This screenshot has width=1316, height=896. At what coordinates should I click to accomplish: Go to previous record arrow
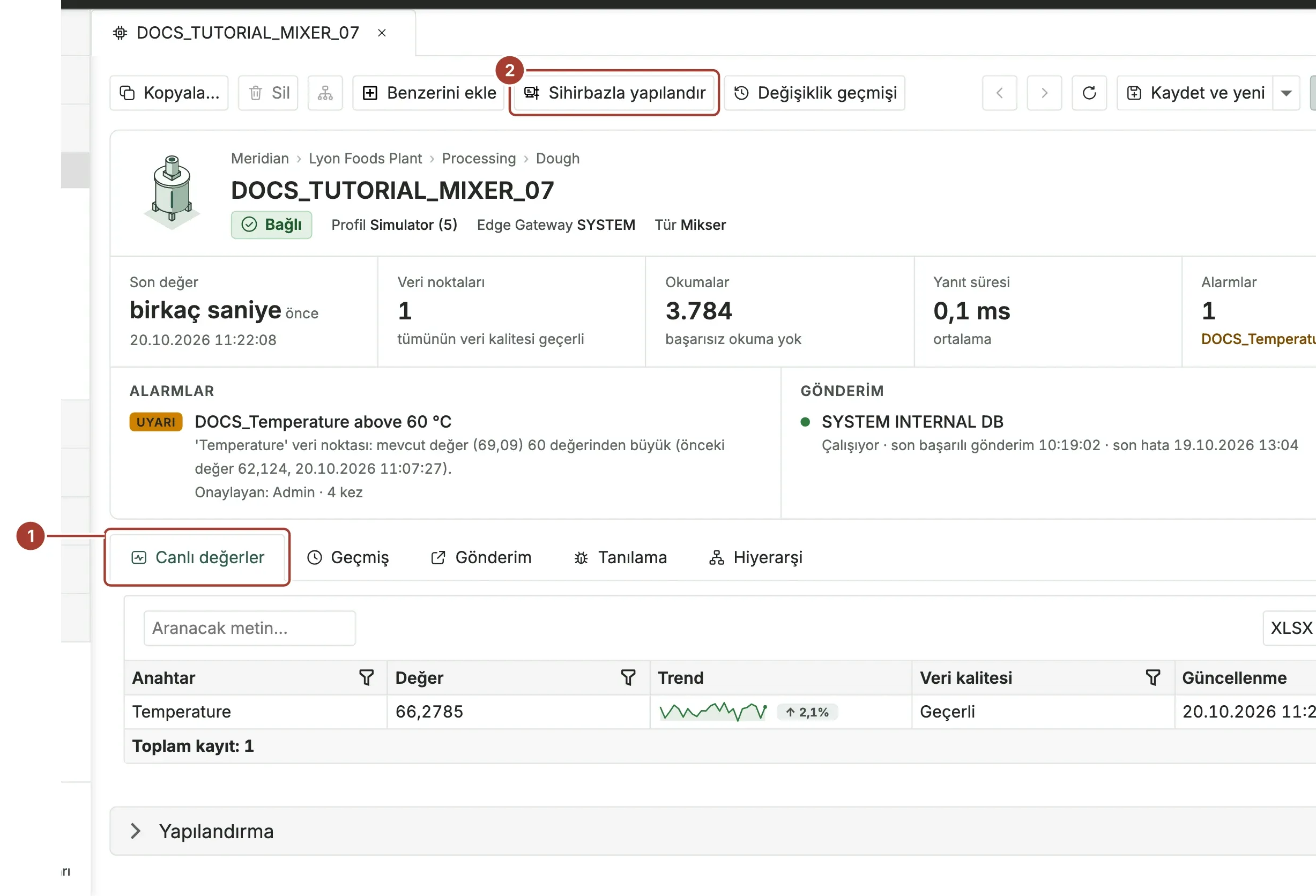click(x=999, y=93)
